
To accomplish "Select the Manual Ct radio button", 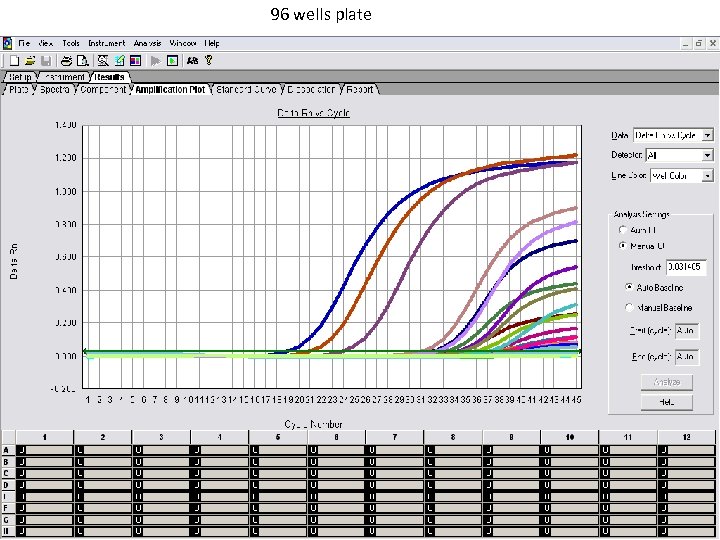I will (x=623, y=246).
